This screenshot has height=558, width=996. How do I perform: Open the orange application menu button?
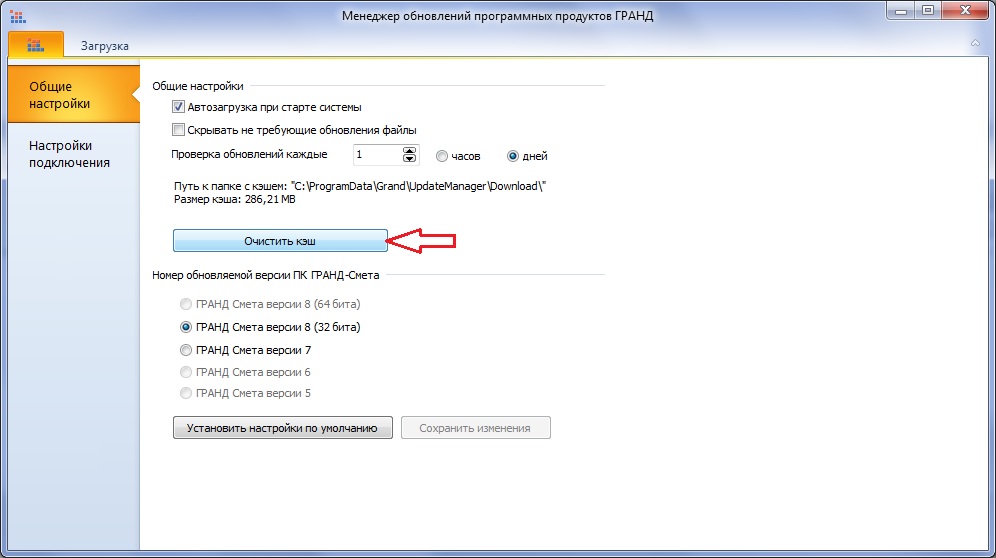click(x=36, y=44)
